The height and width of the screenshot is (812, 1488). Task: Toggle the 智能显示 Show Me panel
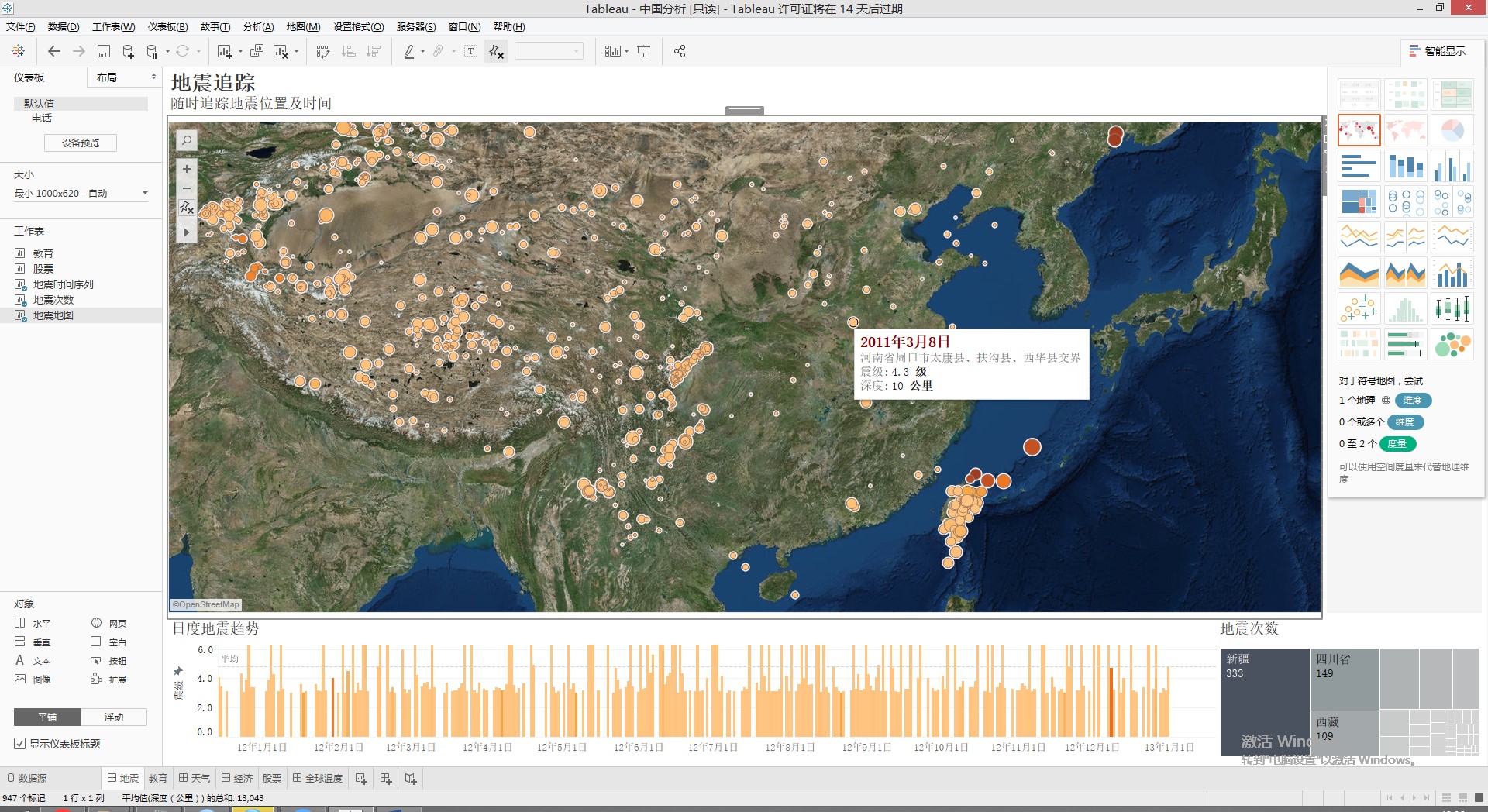coord(1438,51)
